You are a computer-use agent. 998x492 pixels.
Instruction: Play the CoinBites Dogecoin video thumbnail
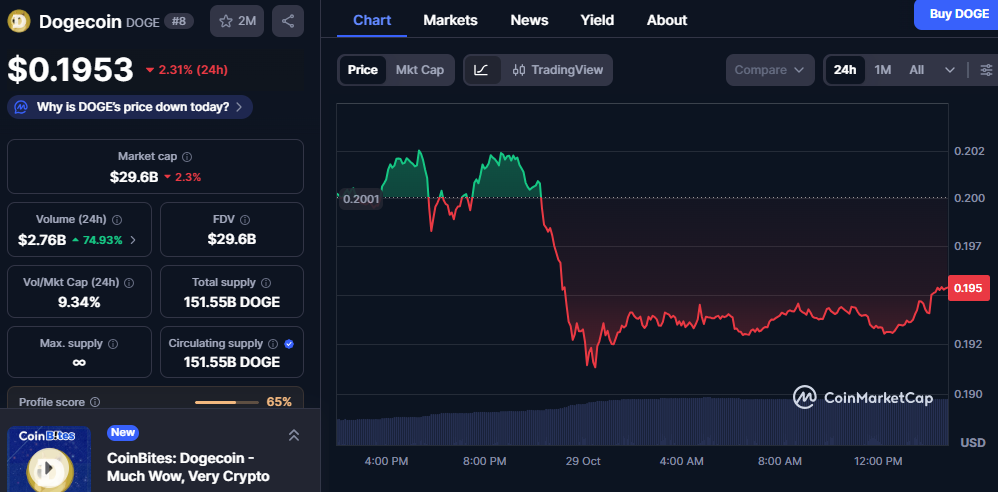coord(49,464)
